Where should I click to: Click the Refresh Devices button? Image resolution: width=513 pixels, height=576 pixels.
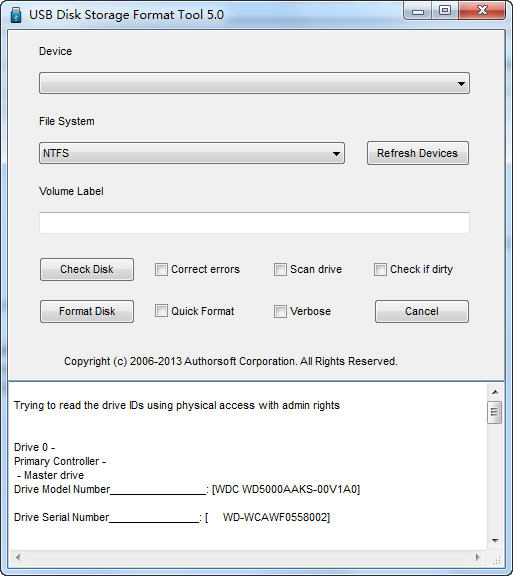pyautogui.click(x=418, y=153)
